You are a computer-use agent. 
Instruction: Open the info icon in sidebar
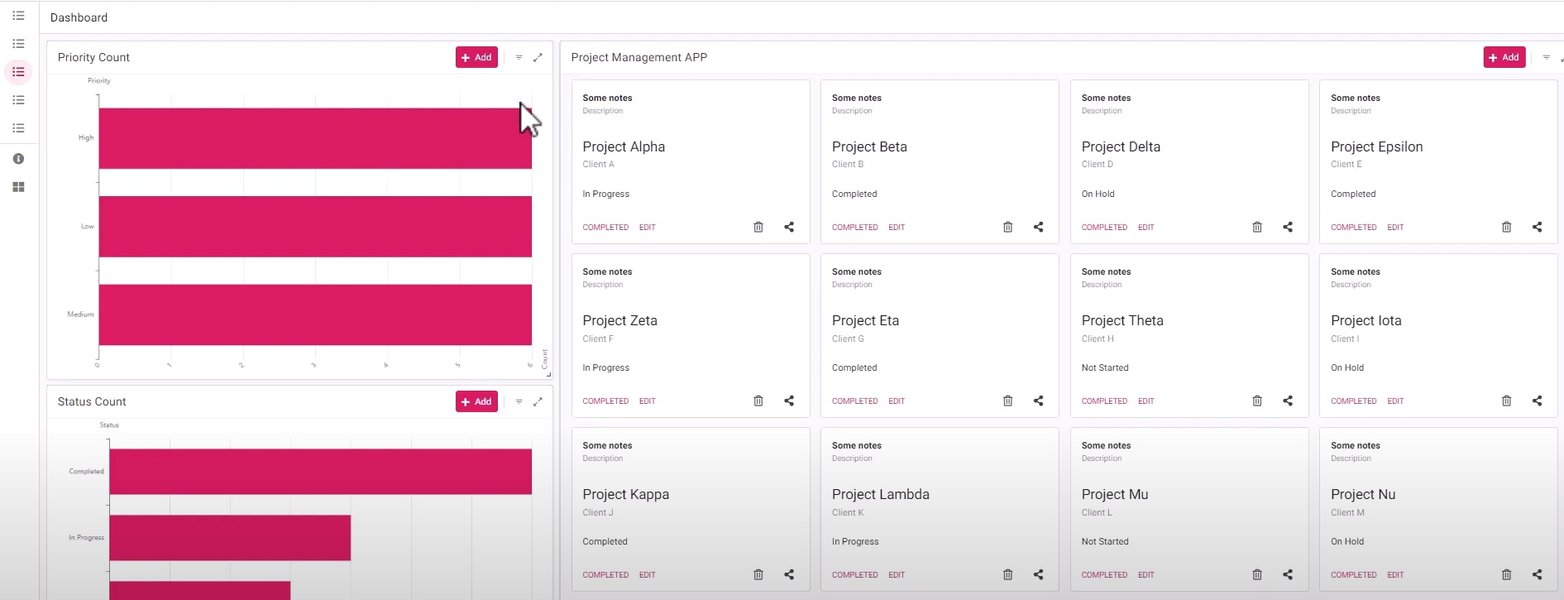[x=18, y=159]
